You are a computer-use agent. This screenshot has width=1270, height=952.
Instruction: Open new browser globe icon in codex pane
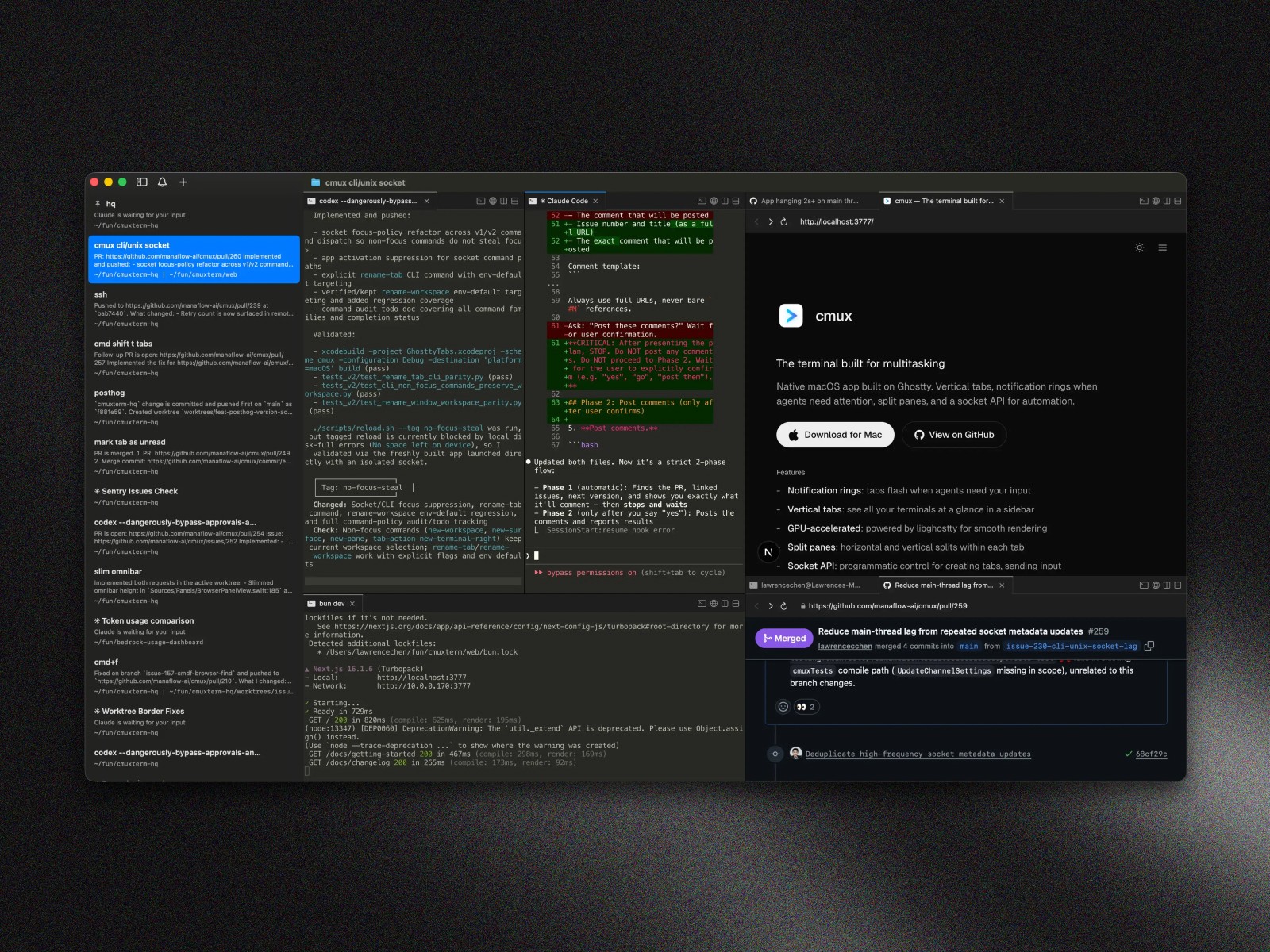pyautogui.click(x=492, y=202)
